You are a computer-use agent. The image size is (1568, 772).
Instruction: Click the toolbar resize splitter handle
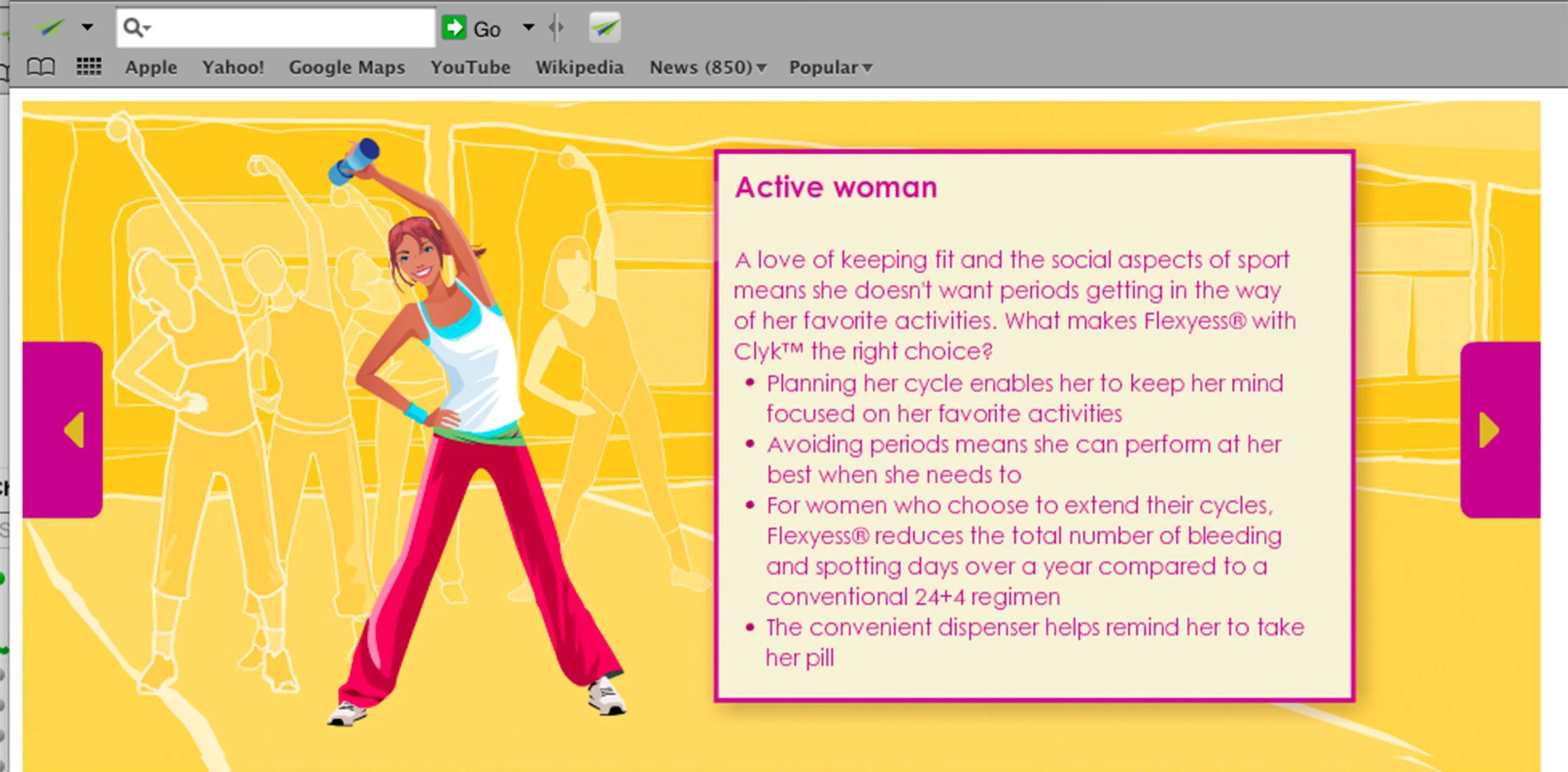pyautogui.click(x=556, y=28)
